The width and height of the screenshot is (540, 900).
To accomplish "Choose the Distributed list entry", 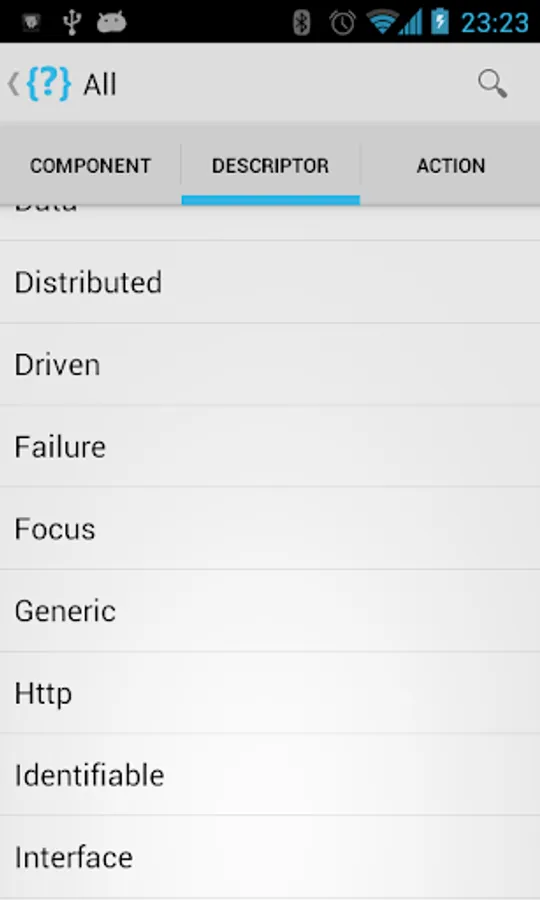I will click(270, 282).
